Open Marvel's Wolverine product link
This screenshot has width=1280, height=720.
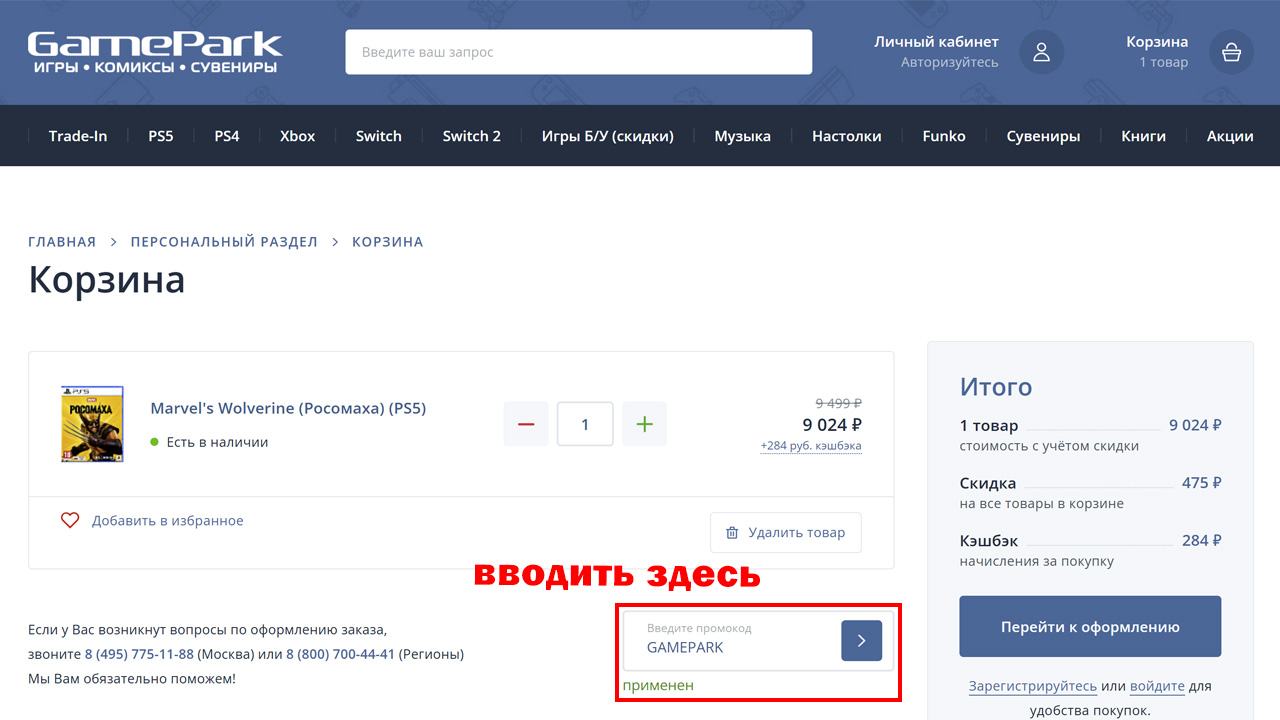point(288,408)
